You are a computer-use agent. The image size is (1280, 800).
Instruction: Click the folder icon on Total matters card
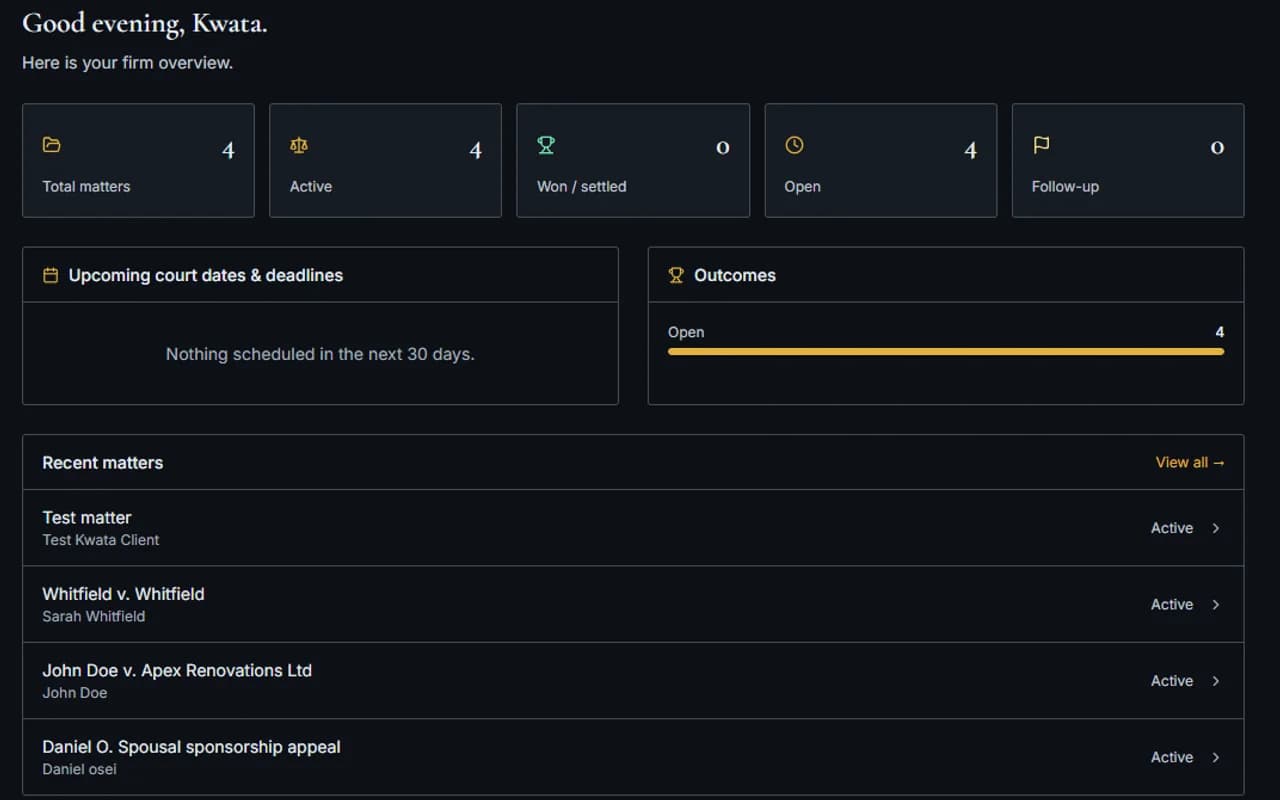52,145
